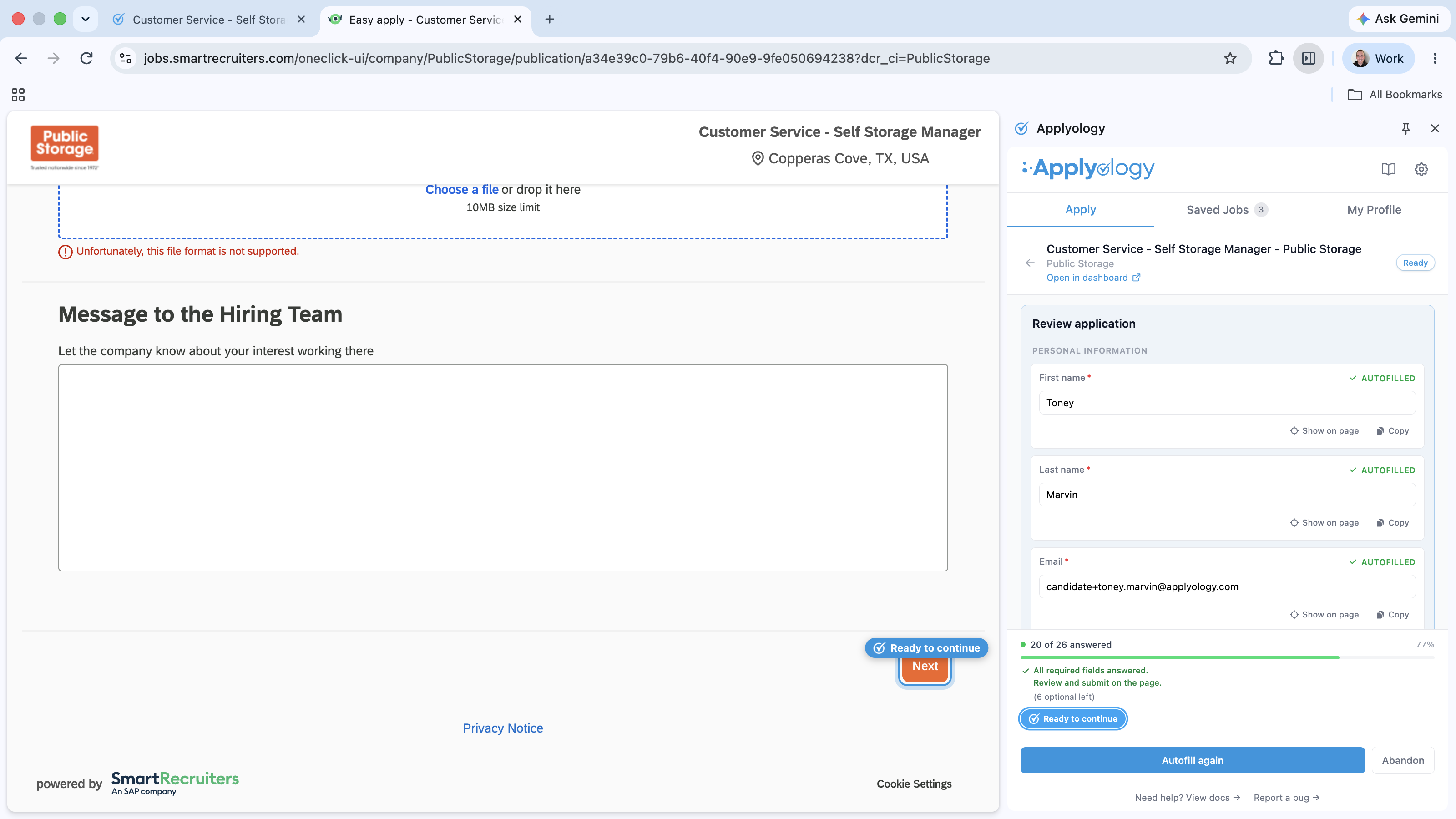Bookmark this page with the star icon
1456x819 pixels.
click(x=1230, y=58)
